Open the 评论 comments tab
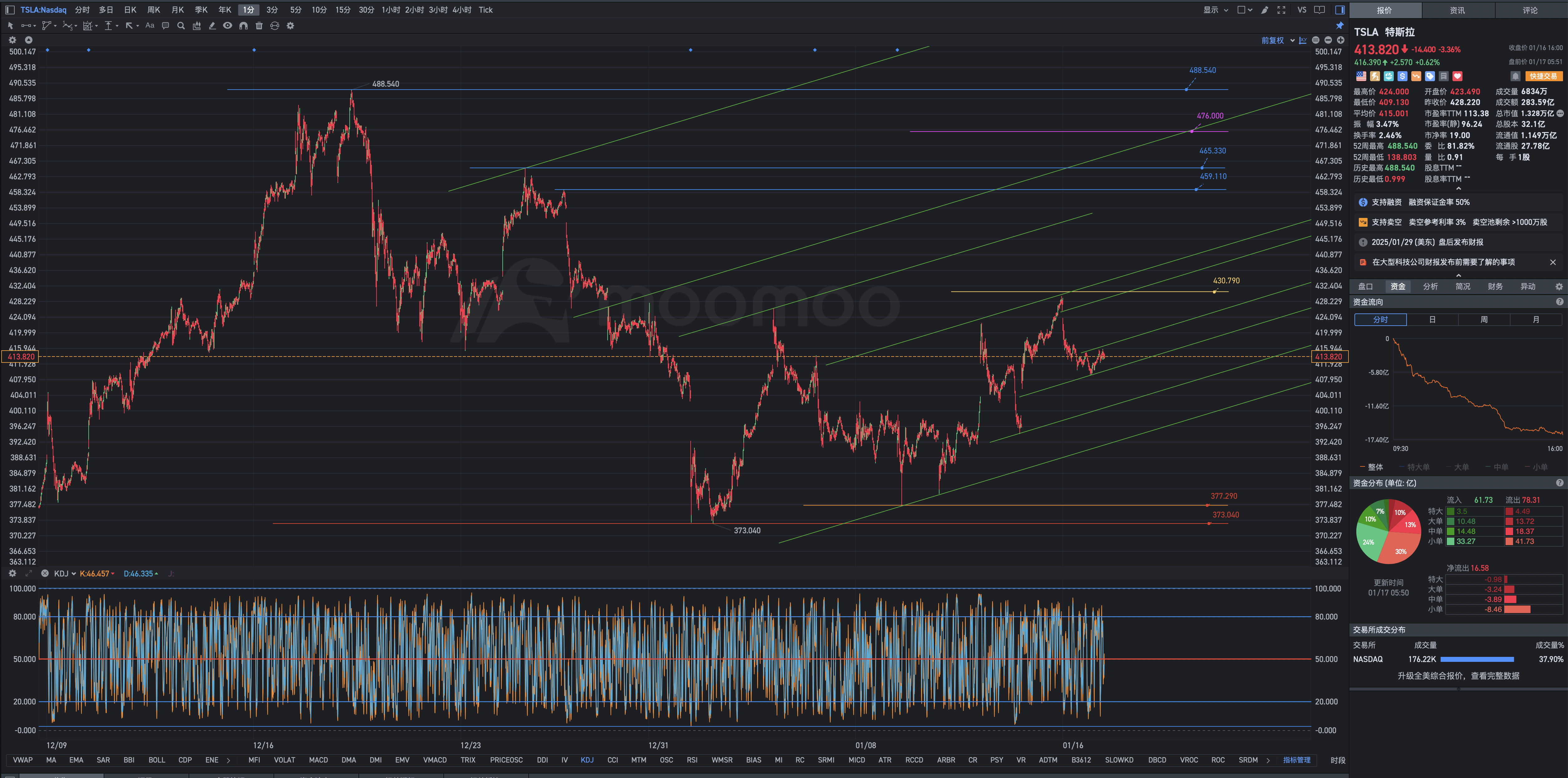This screenshot has height=778, width=1568. (1530, 10)
